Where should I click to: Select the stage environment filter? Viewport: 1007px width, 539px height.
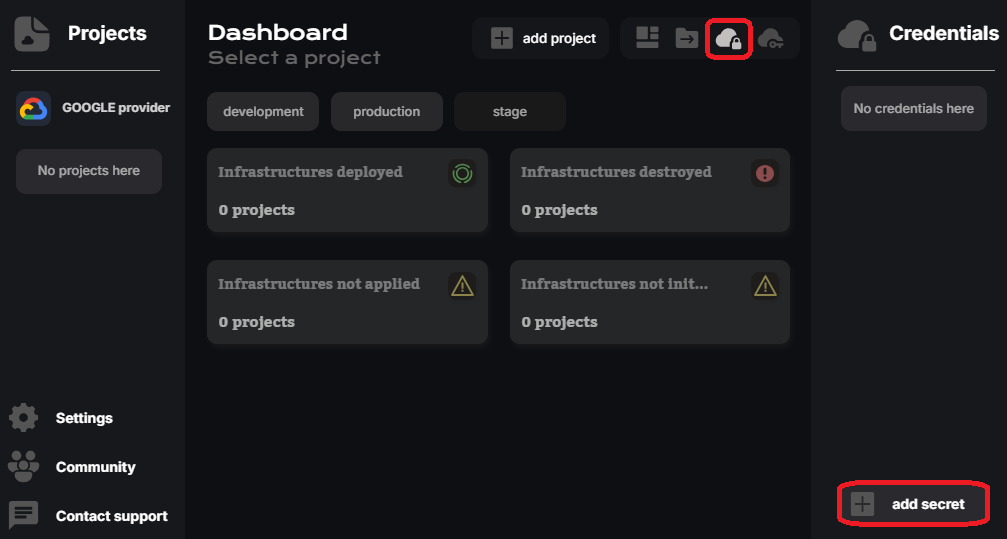509,112
